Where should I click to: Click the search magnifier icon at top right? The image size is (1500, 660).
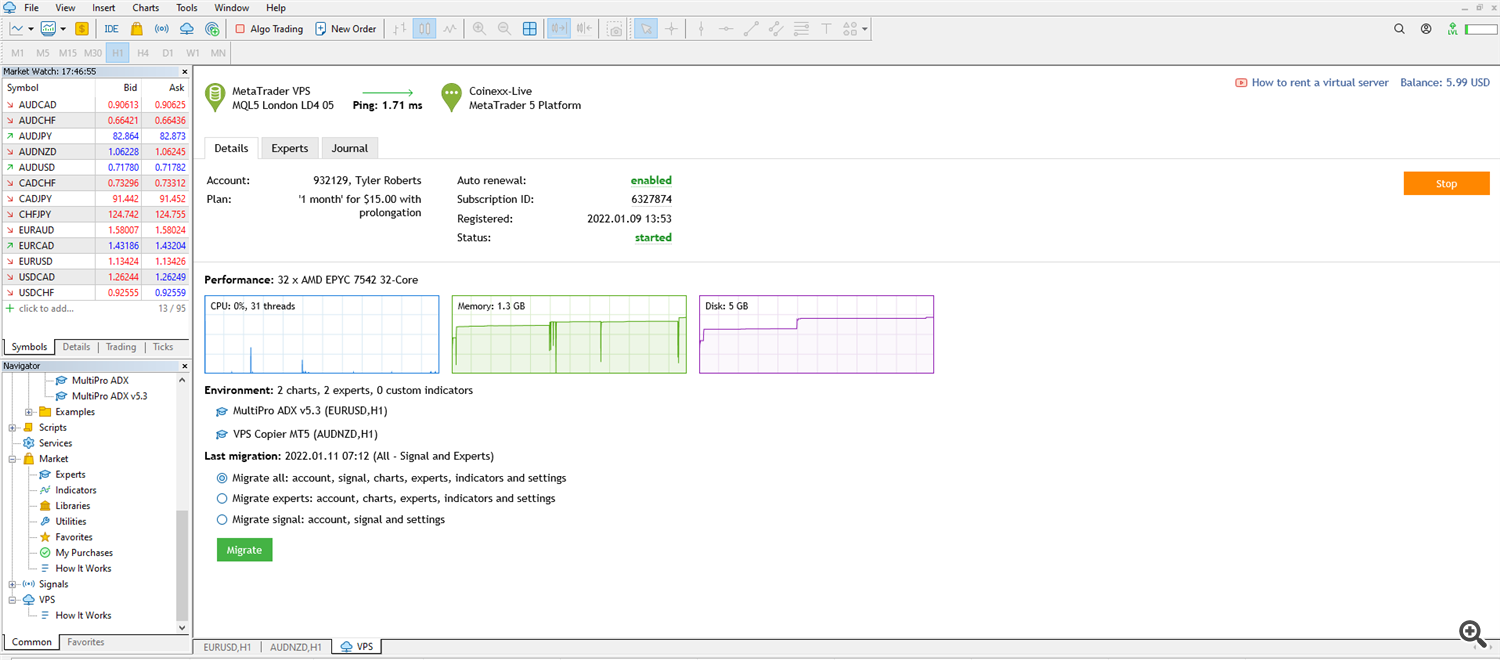[x=1399, y=29]
